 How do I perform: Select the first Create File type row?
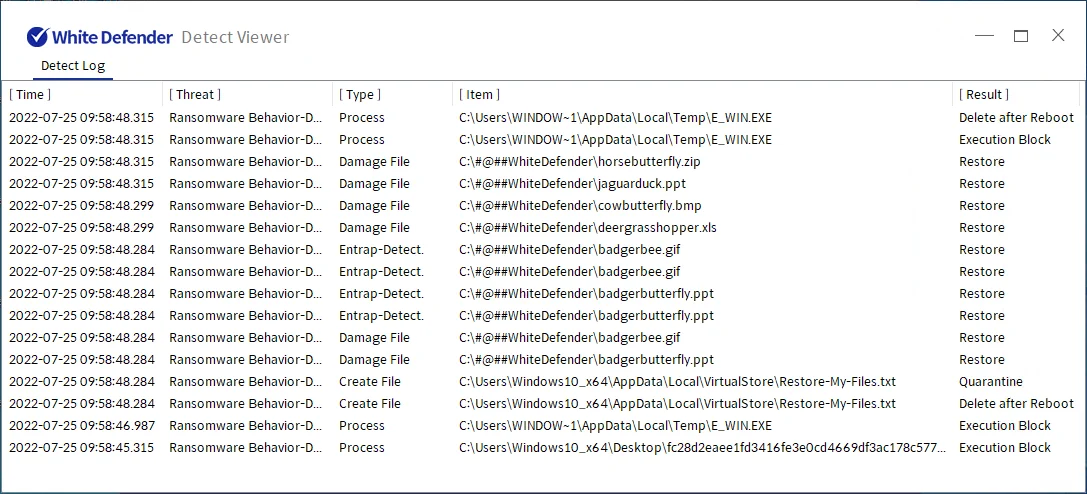370,382
